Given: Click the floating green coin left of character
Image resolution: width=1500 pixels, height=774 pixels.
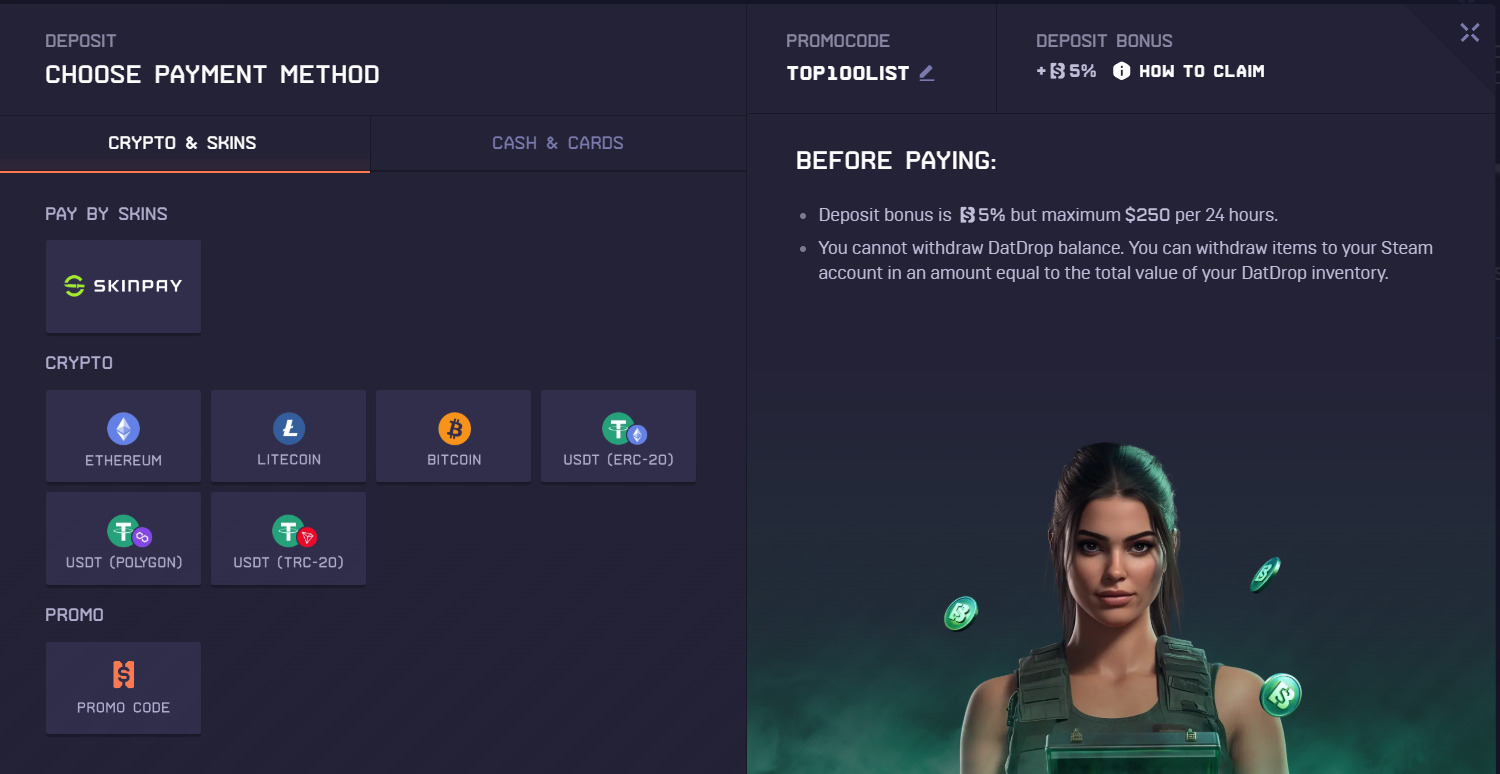Looking at the screenshot, I should click(961, 613).
